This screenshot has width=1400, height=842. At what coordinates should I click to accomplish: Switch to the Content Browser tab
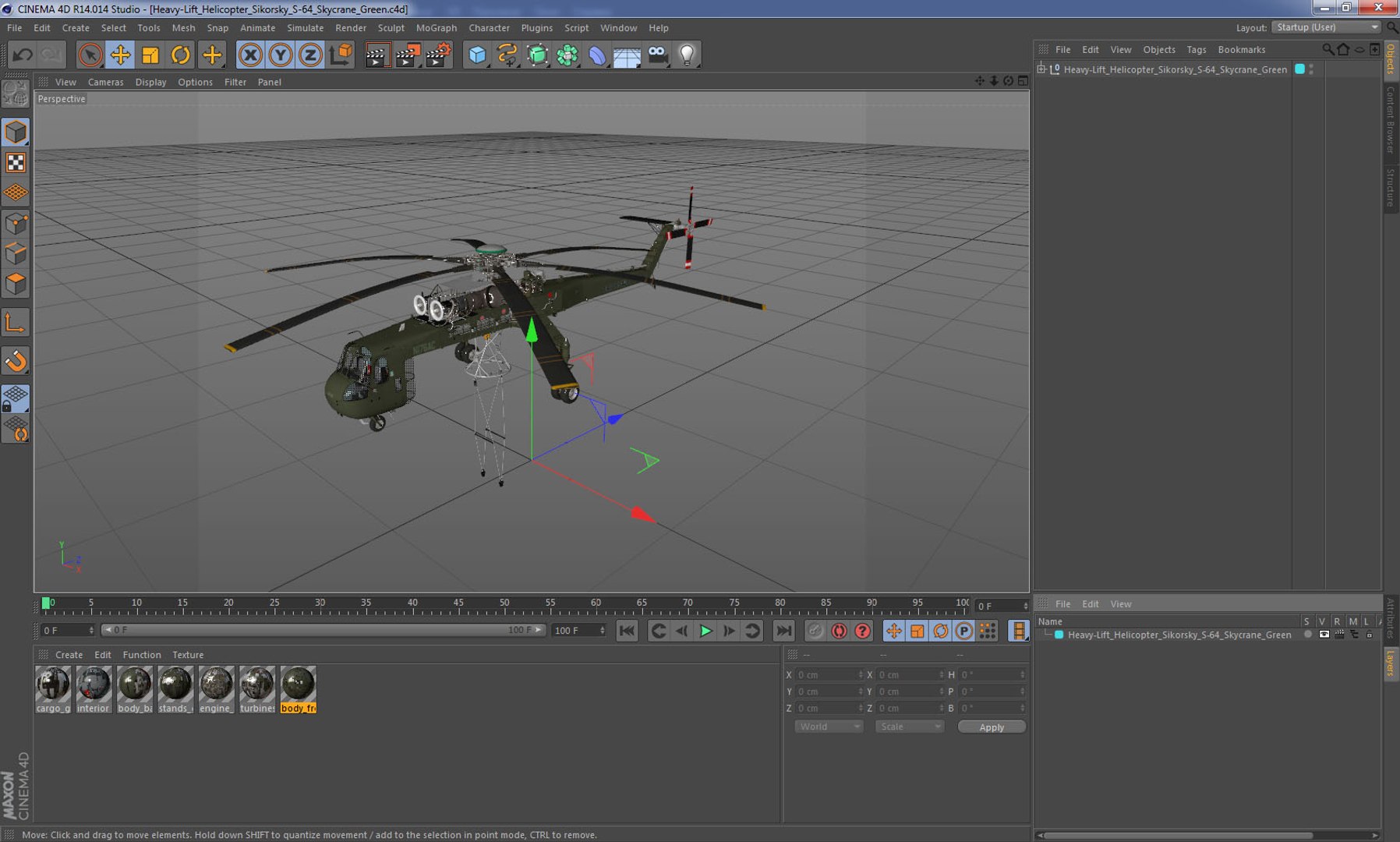click(1391, 120)
